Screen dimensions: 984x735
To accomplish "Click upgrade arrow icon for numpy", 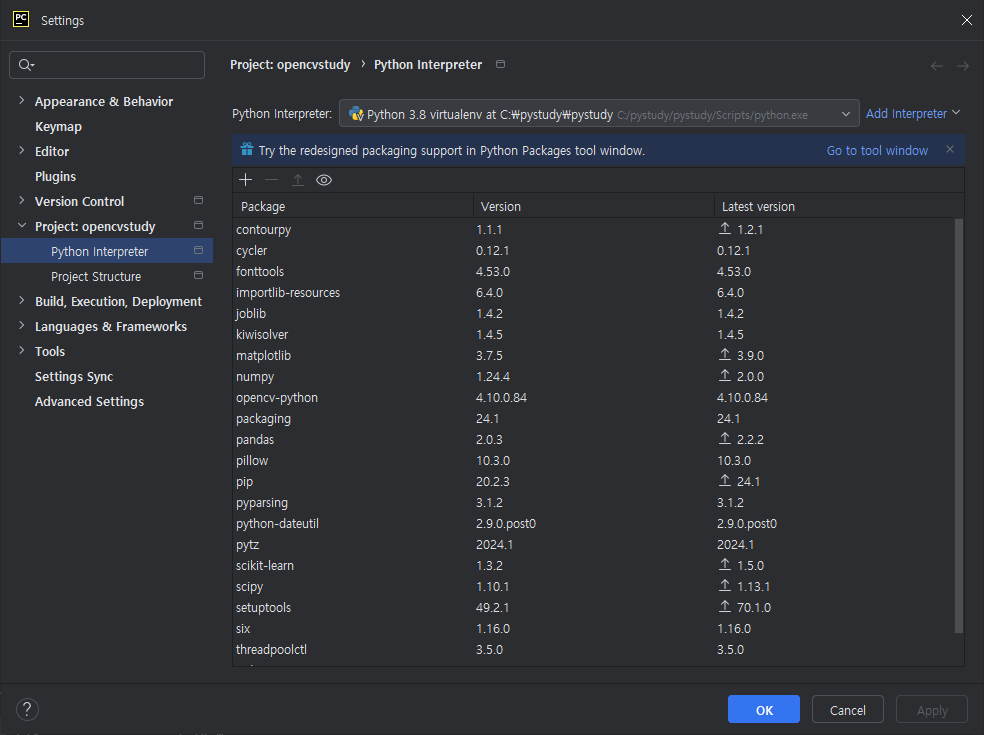I will (725, 375).
